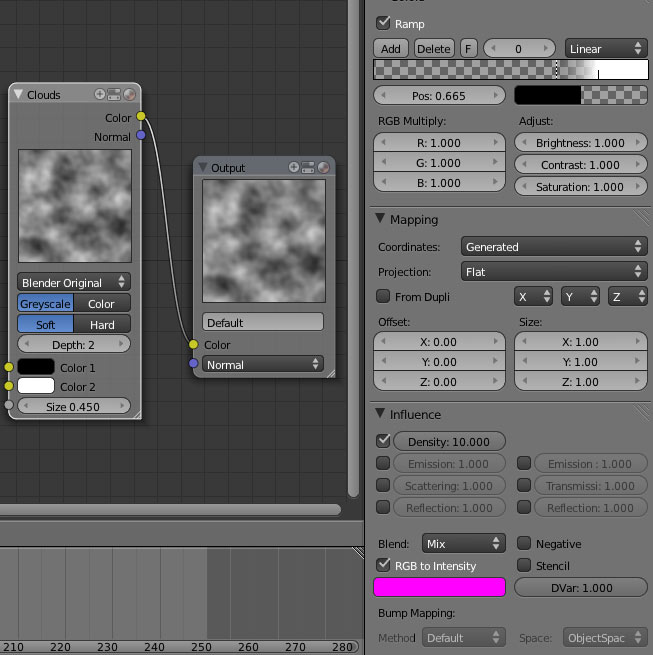
Task: Click the white Color 2 swatch
Action: pos(36,386)
